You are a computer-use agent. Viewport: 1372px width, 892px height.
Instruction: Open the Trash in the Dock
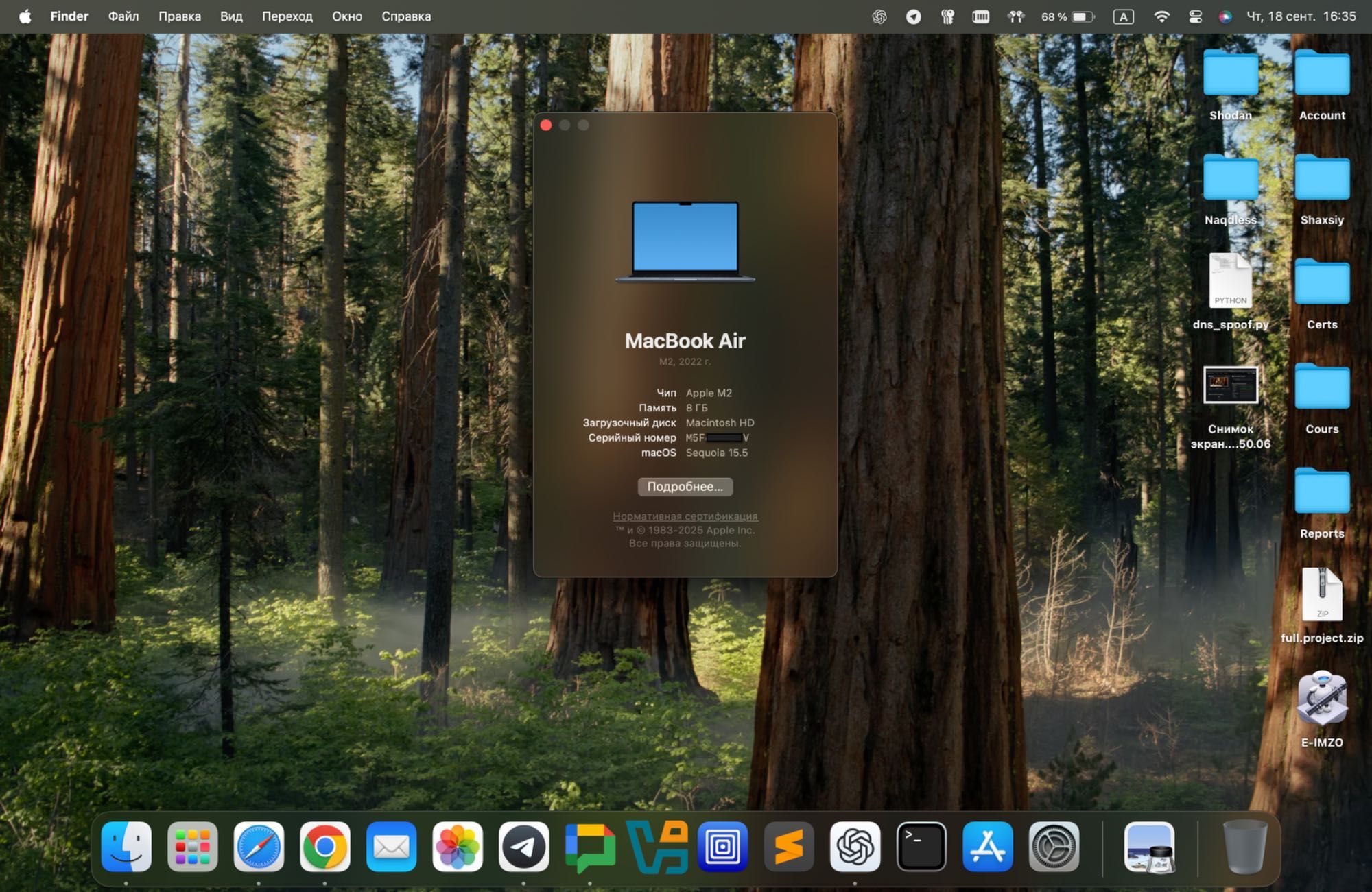click(x=1244, y=847)
